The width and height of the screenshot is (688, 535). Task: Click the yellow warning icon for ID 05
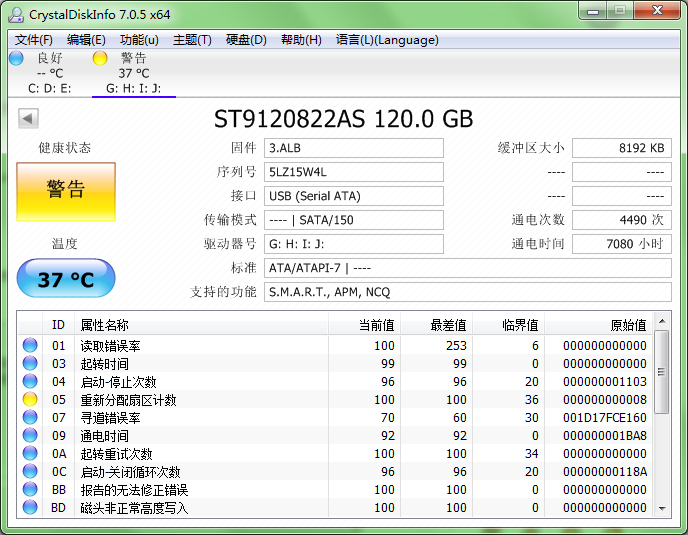[30, 399]
